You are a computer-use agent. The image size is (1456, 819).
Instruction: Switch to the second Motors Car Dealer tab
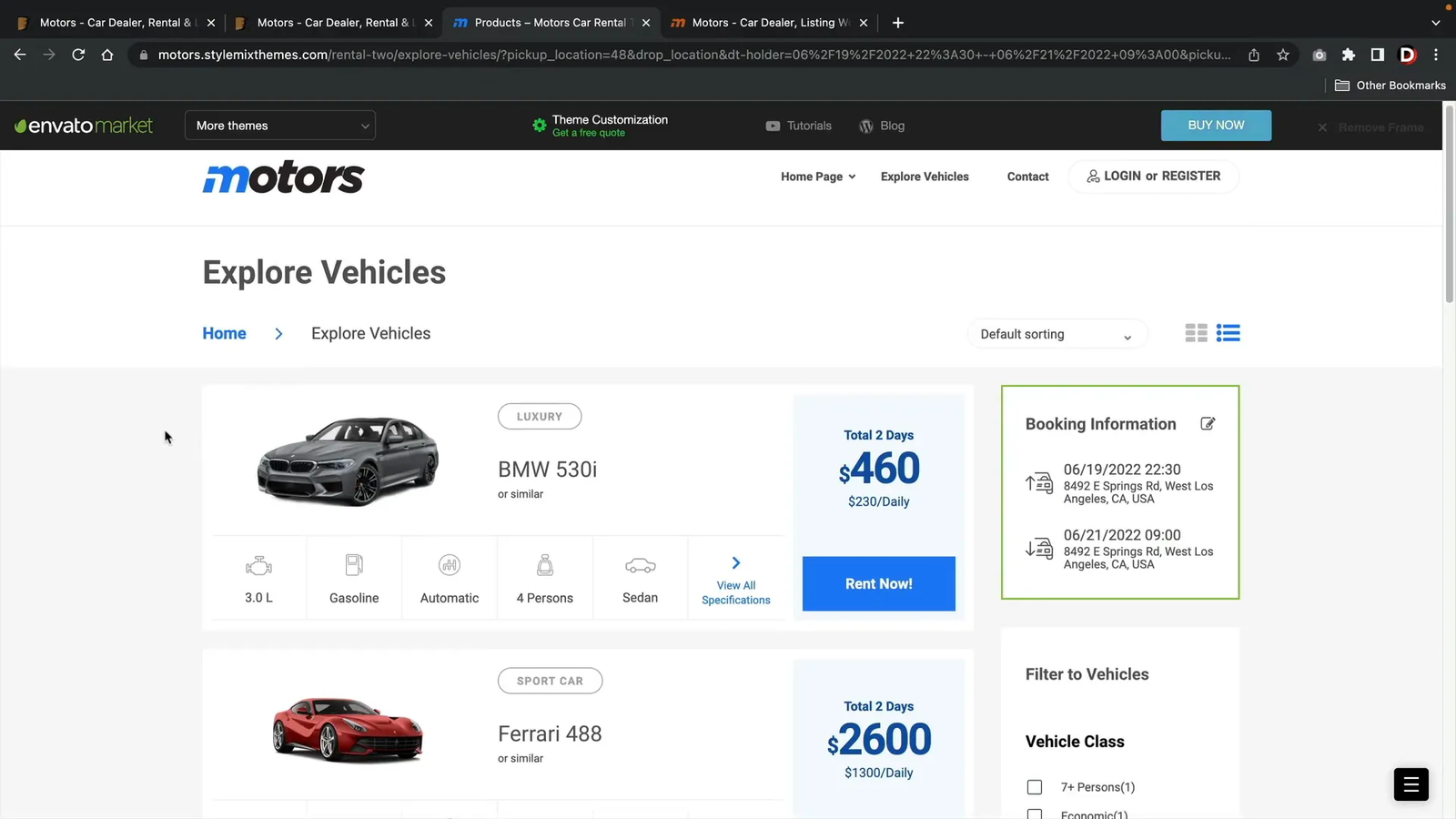pos(332,23)
